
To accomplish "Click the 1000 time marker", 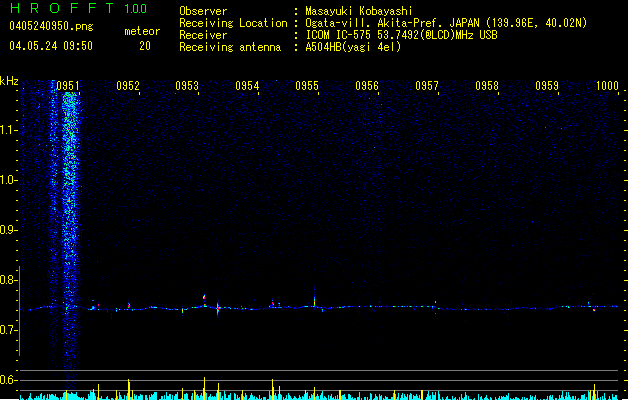I will (607, 86).
